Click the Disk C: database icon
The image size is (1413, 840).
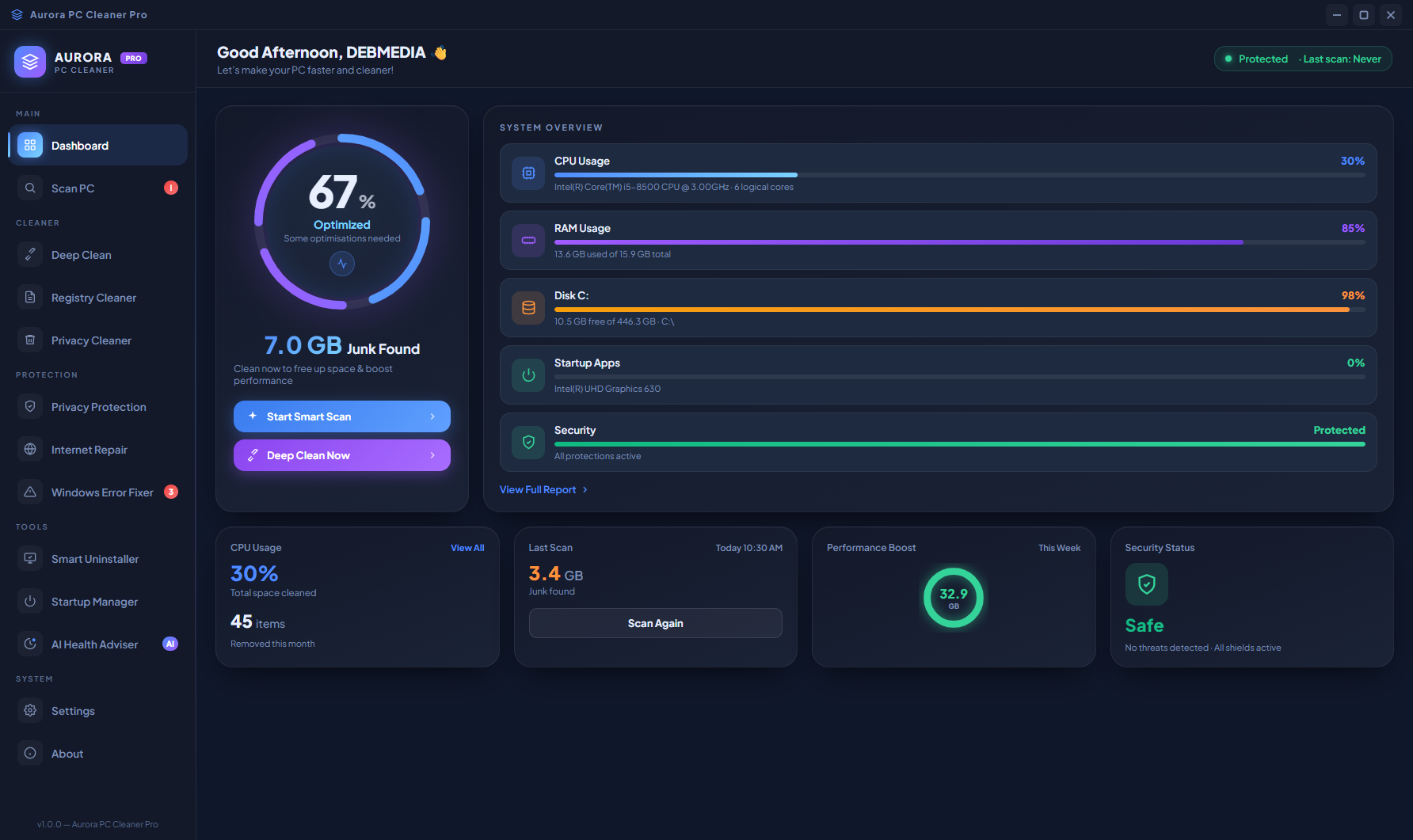(528, 308)
